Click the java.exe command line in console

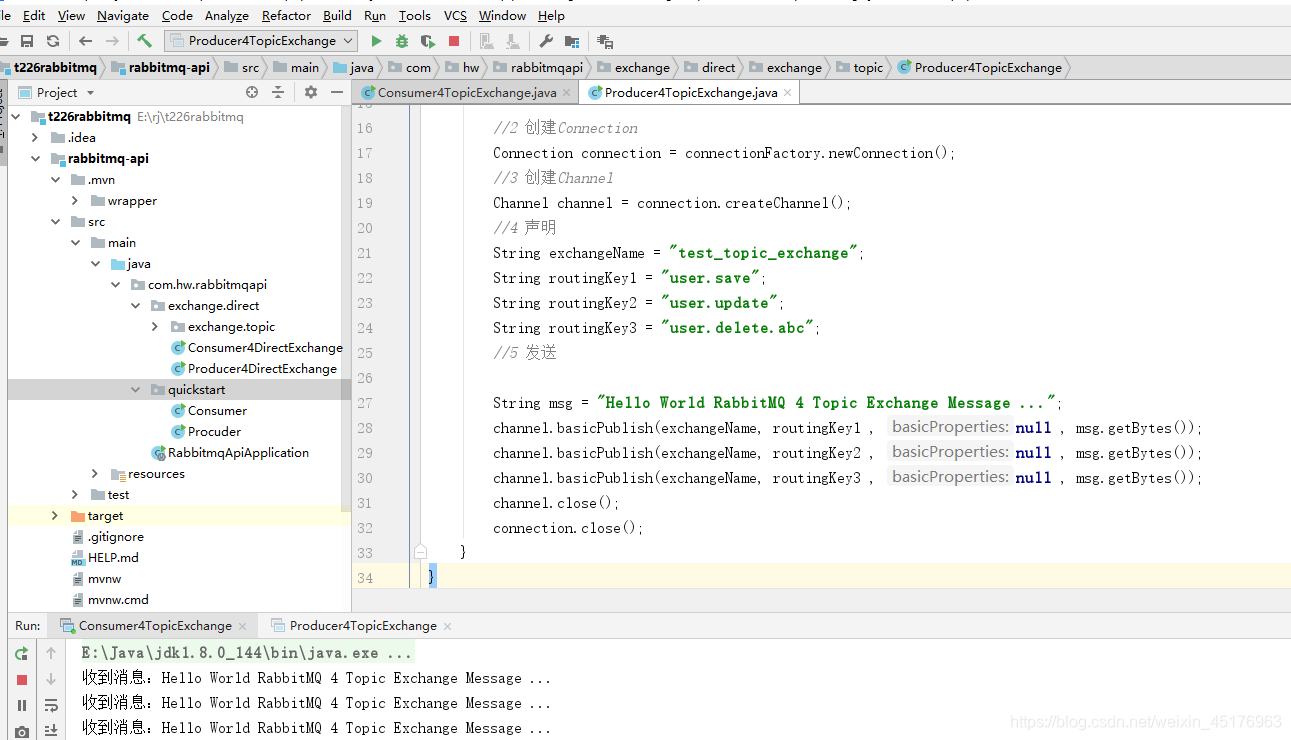coord(247,653)
